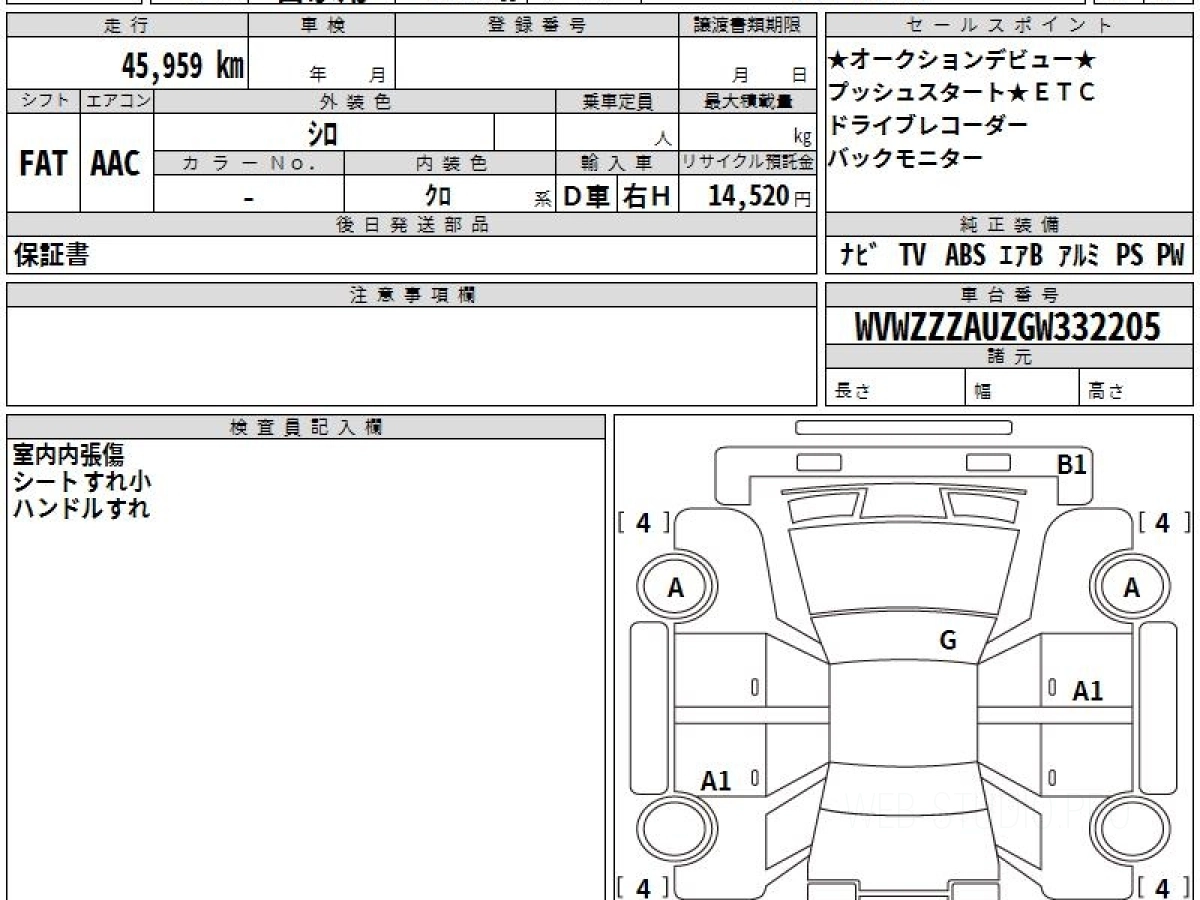This screenshot has width=1200, height=900.
Task: Select the interior color value クロ
Action: click(438, 196)
